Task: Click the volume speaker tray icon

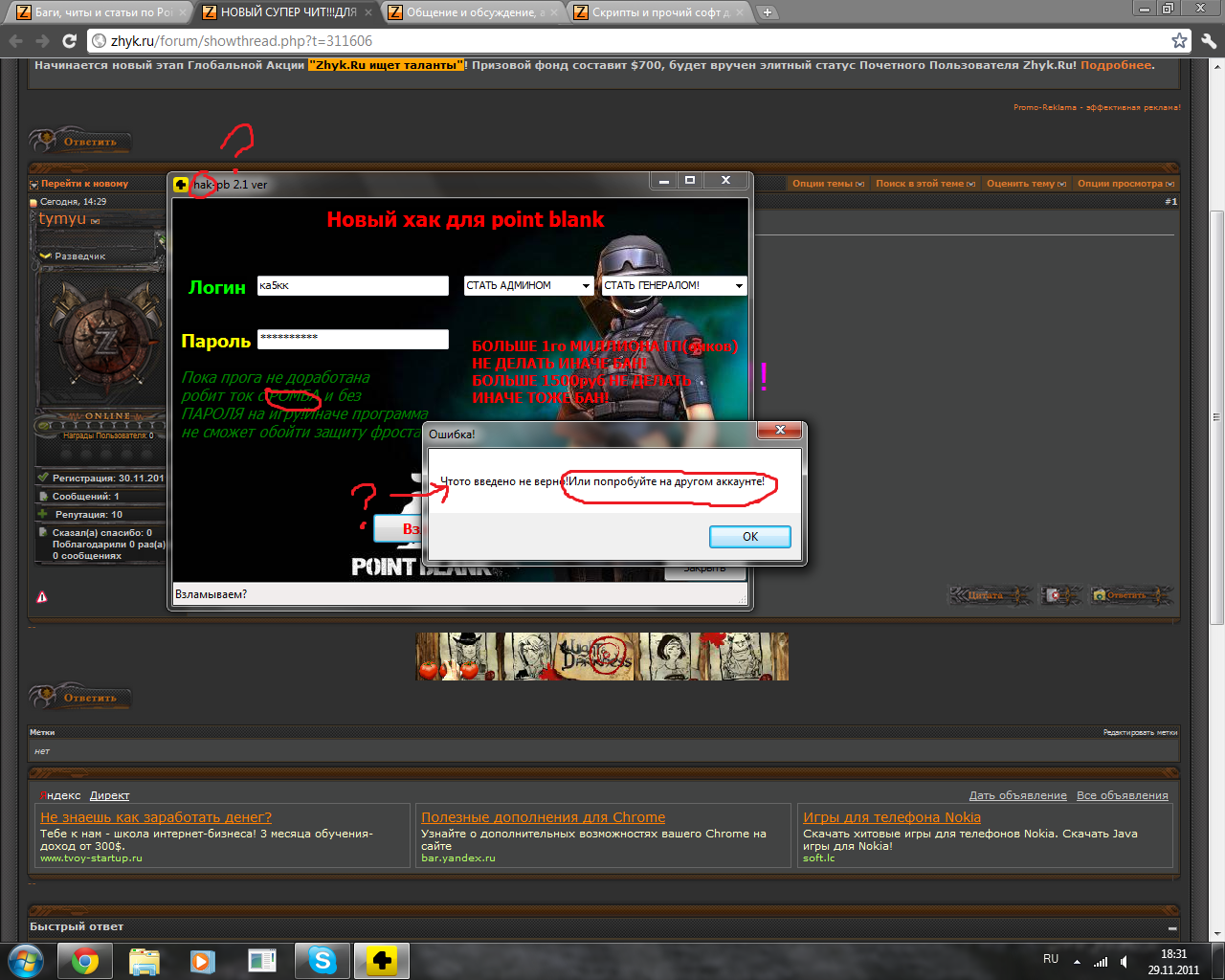Action: click(x=1124, y=962)
